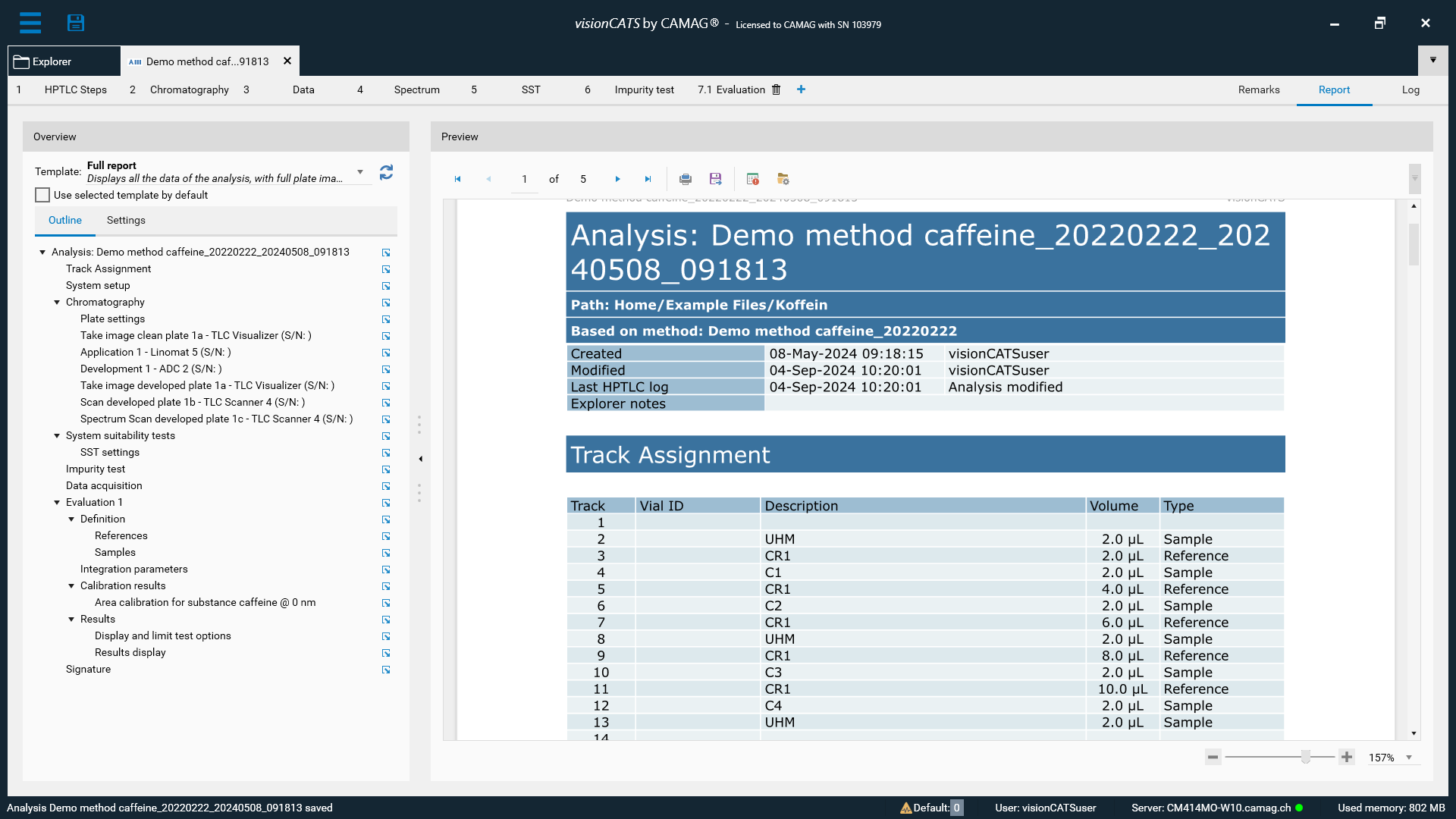Viewport: 1456px width, 819px height.
Task: Go to next report page
Action: [x=617, y=179]
